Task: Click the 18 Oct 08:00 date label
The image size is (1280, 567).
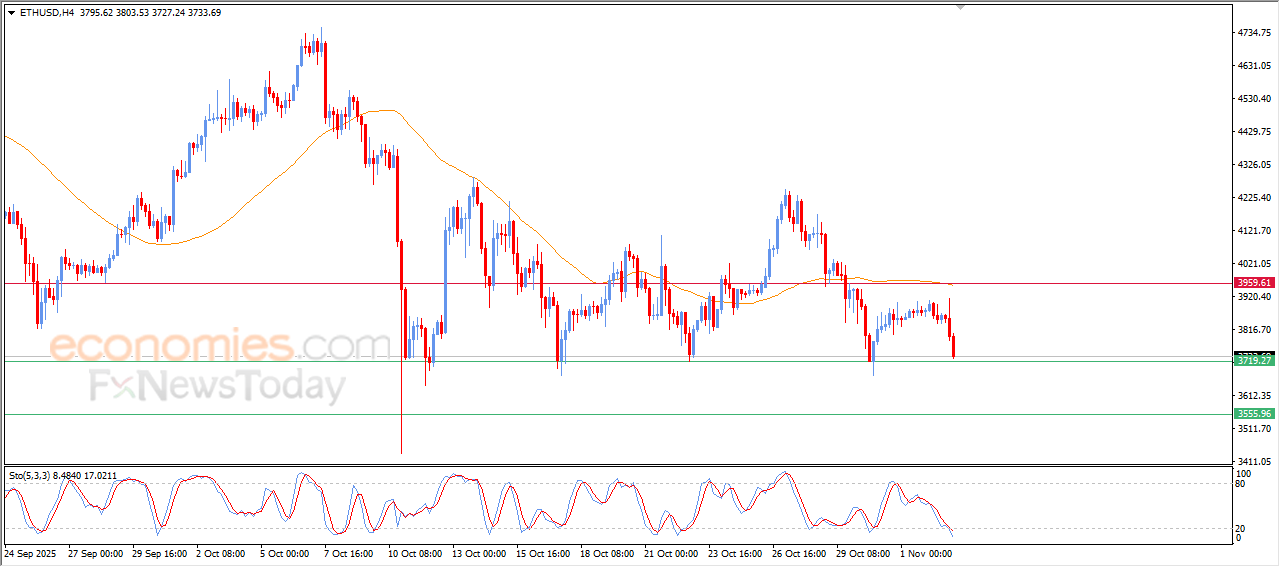Action: 605,552
